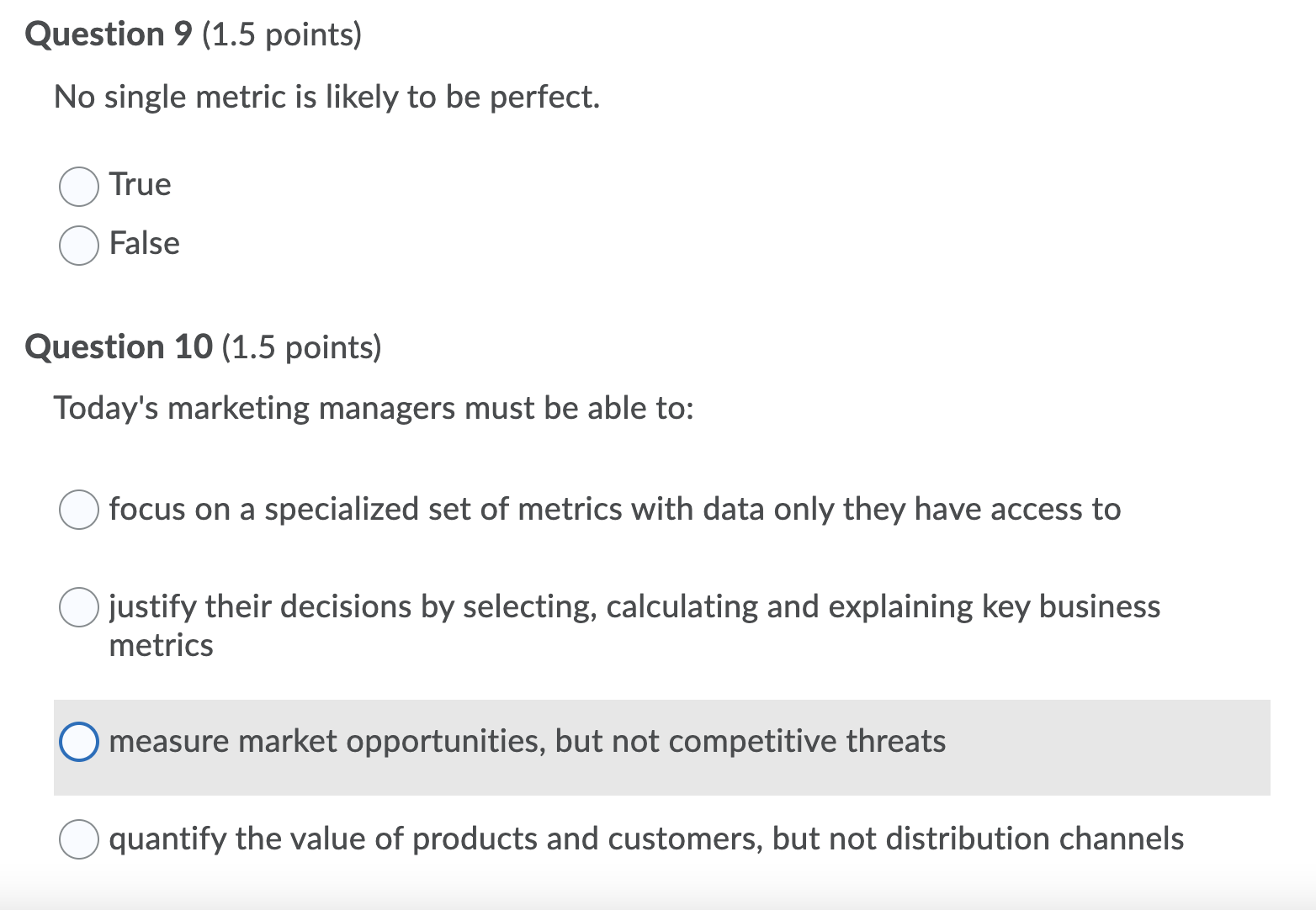Viewport: 1316px width, 910px height.
Task: Select the 'quantify the value of products' option
Action: [78, 839]
